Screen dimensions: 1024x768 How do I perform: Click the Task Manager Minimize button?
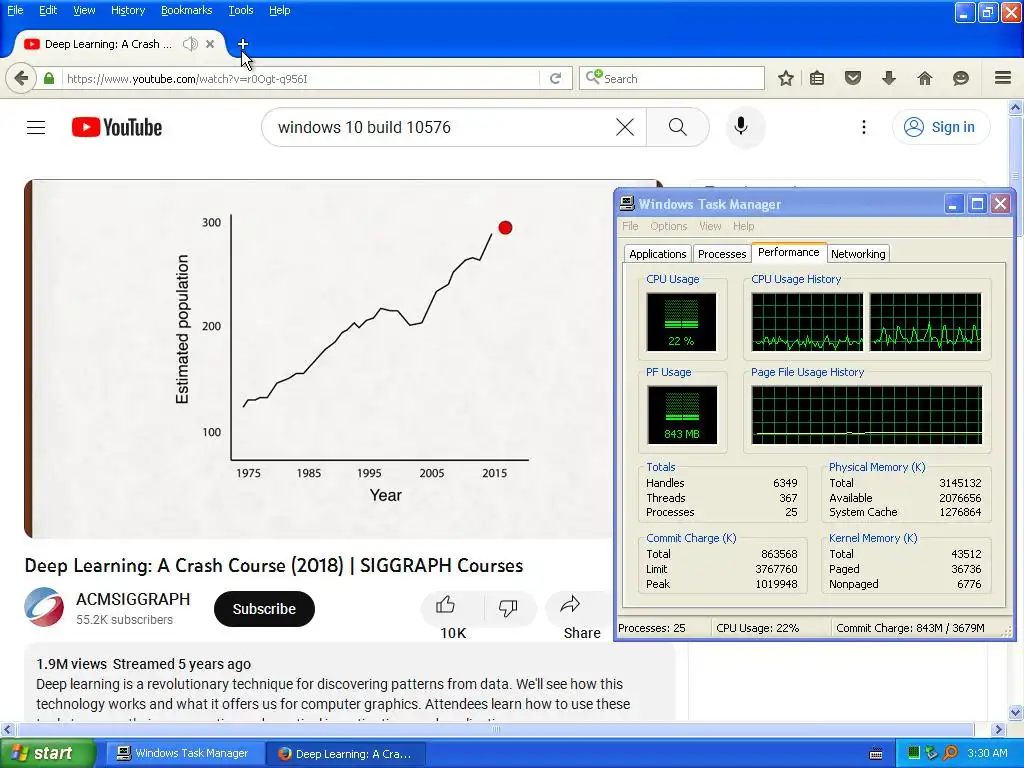(x=953, y=204)
